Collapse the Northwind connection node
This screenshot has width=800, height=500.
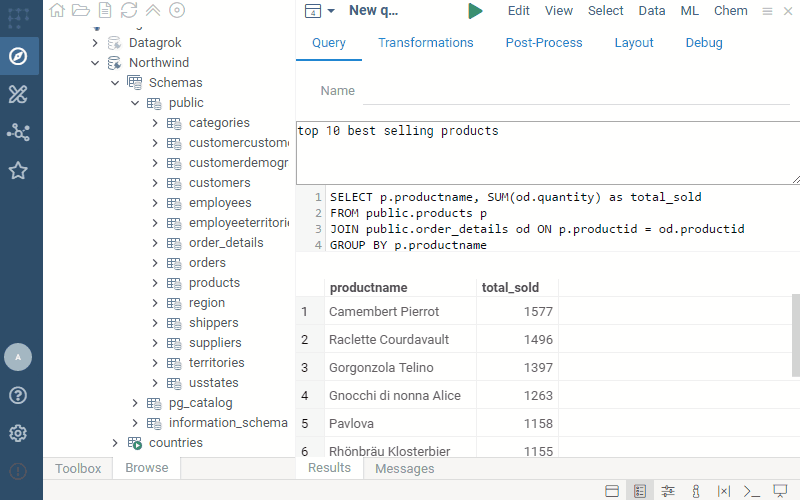[95, 63]
